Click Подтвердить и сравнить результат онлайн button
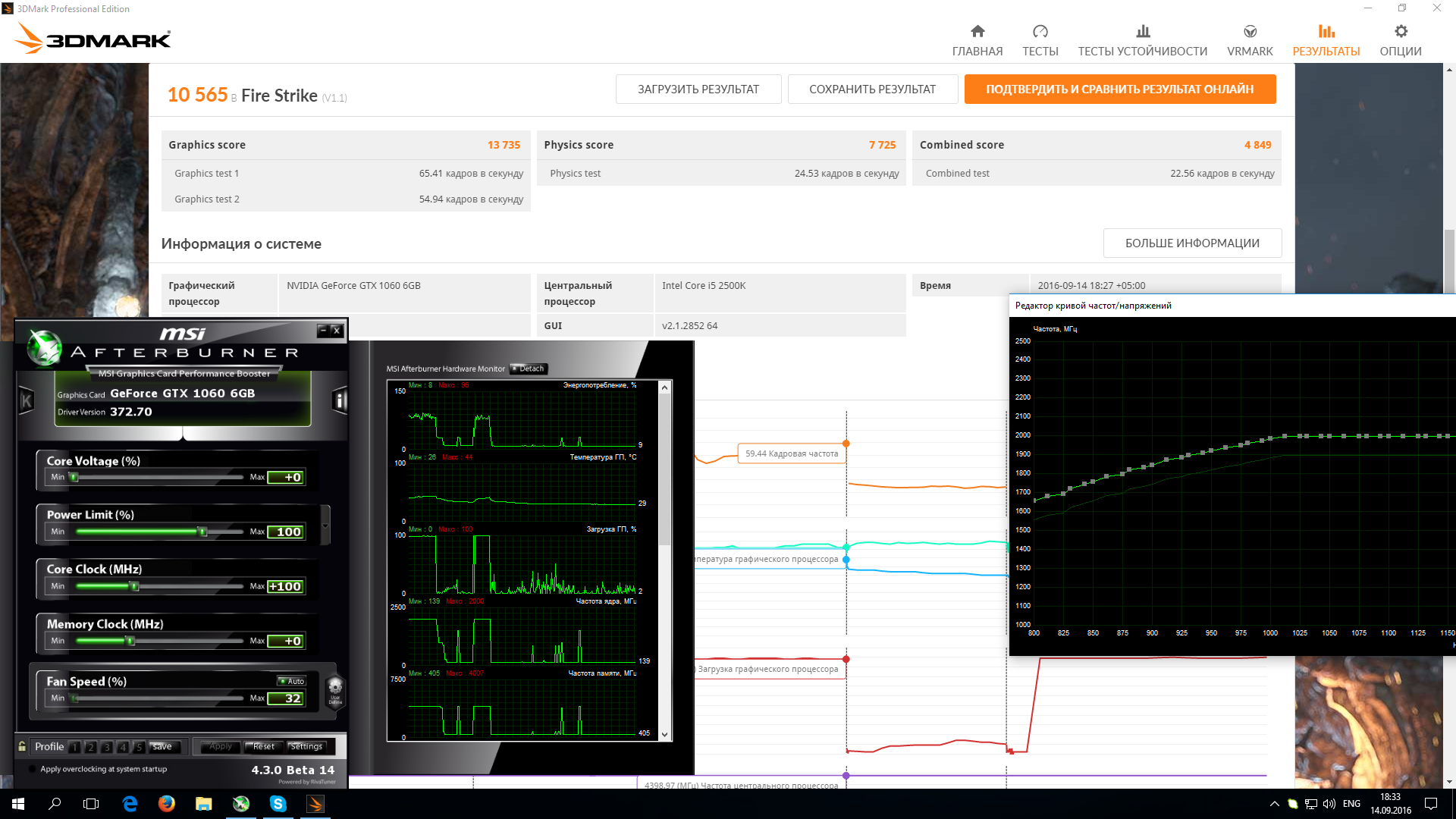Viewport: 1456px width, 819px height. coord(1119,89)
